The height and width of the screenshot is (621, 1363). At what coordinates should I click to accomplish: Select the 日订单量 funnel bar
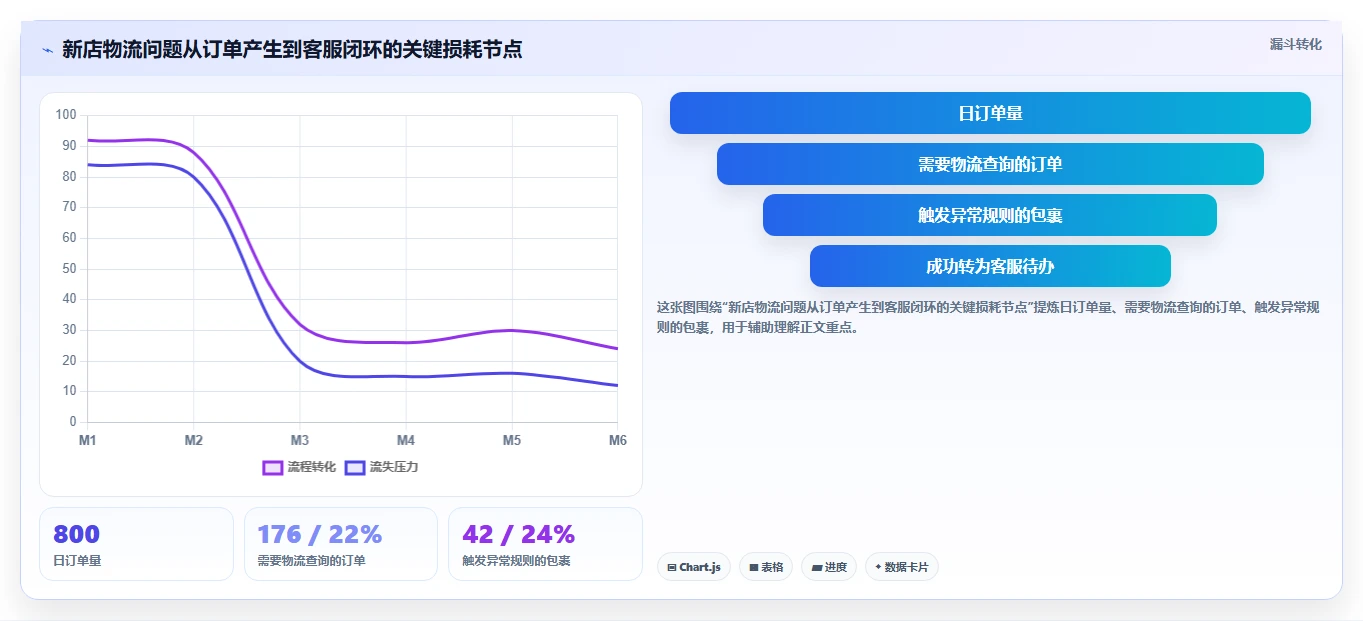(x=990, y=113)
